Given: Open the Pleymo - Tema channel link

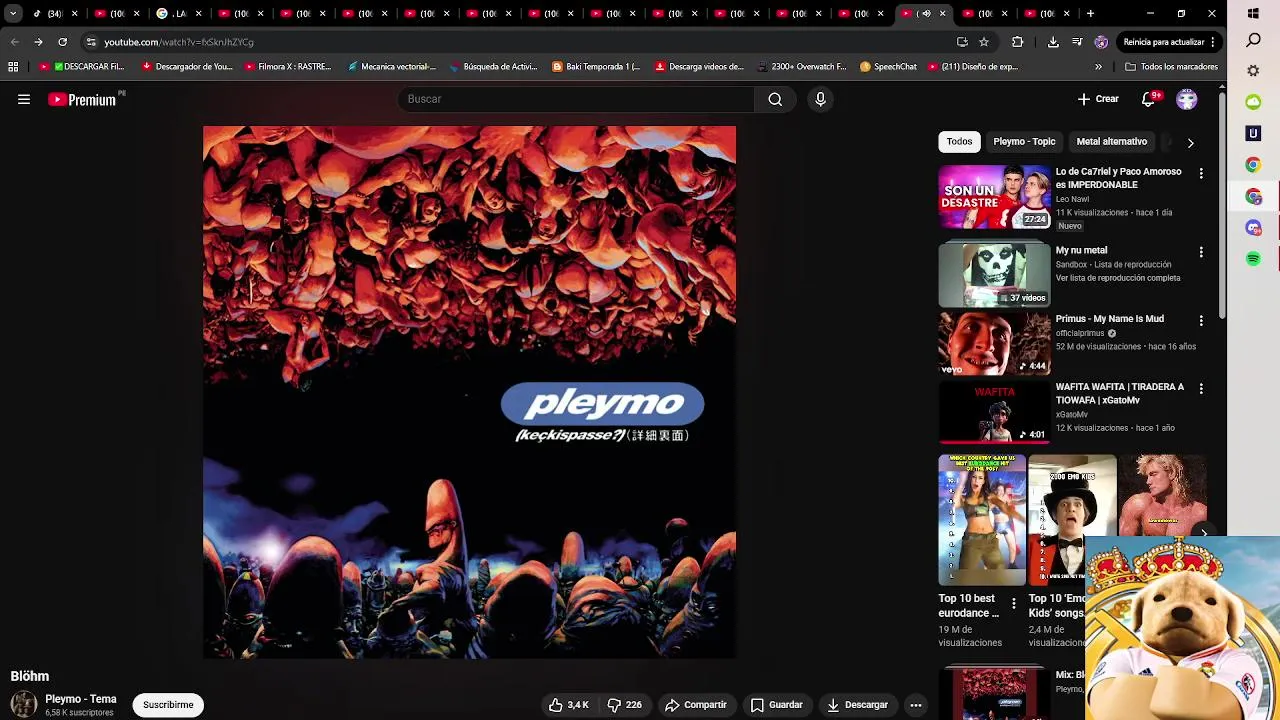Looking at the screenshot, I should coord(81,699).
